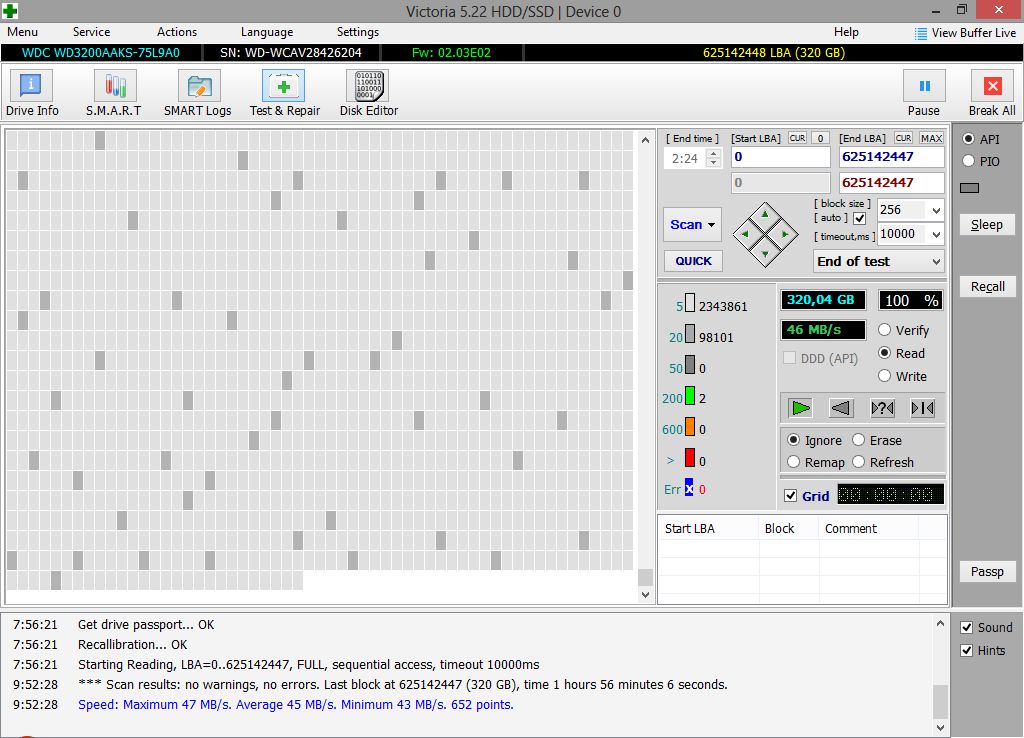The height and width of the screenshot is (738, 1024).
Task: Increase the End time stepper
Action: pos(714,153)
